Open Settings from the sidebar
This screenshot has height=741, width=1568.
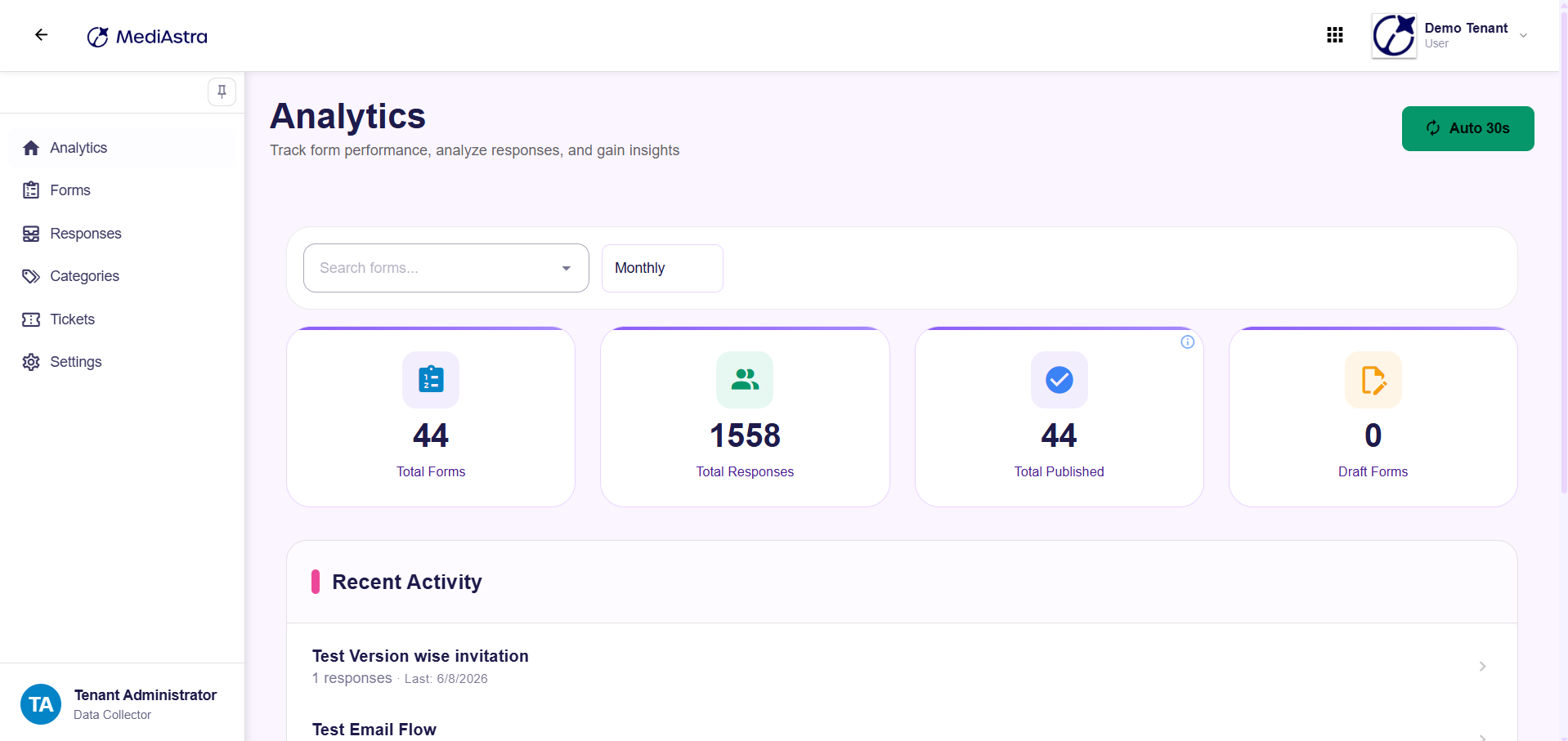point(123,362)
